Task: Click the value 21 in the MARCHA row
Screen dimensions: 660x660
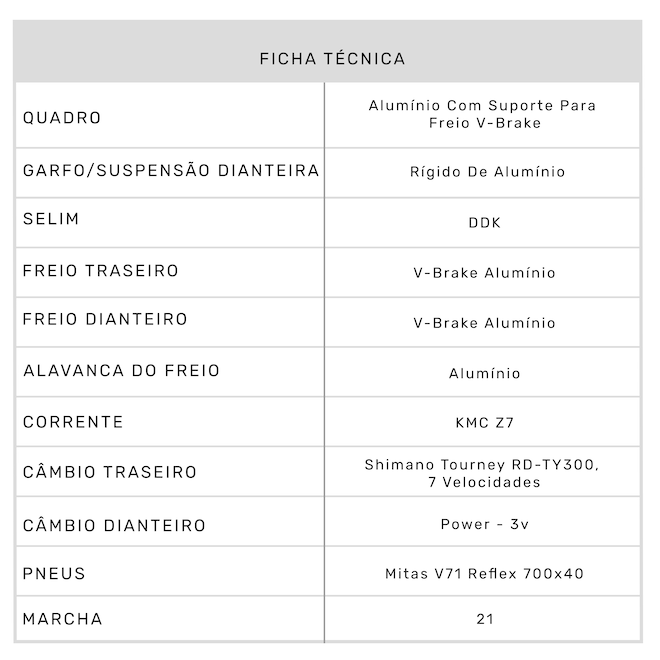Action: pyautogui.click(x=484, y=619)
